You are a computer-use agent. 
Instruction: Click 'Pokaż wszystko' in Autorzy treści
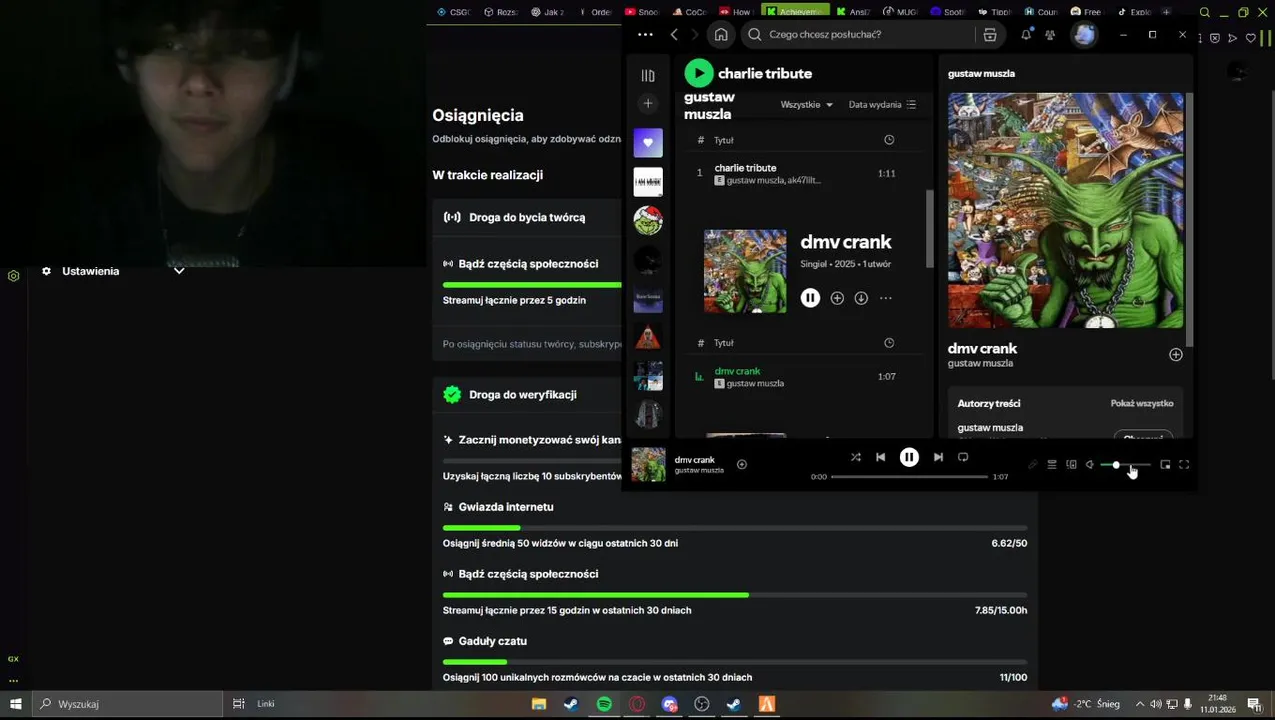click(1142, 403)
